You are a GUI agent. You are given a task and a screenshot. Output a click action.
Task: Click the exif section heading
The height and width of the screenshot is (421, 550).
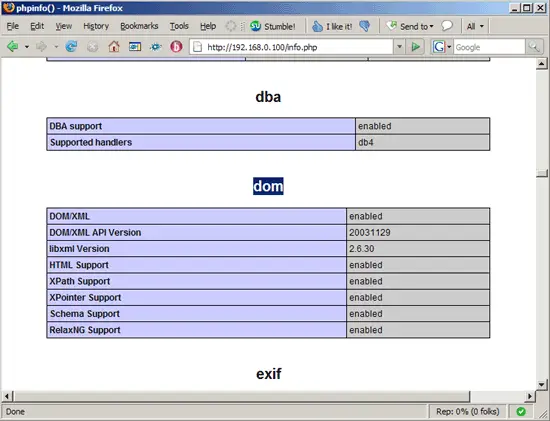269,374
